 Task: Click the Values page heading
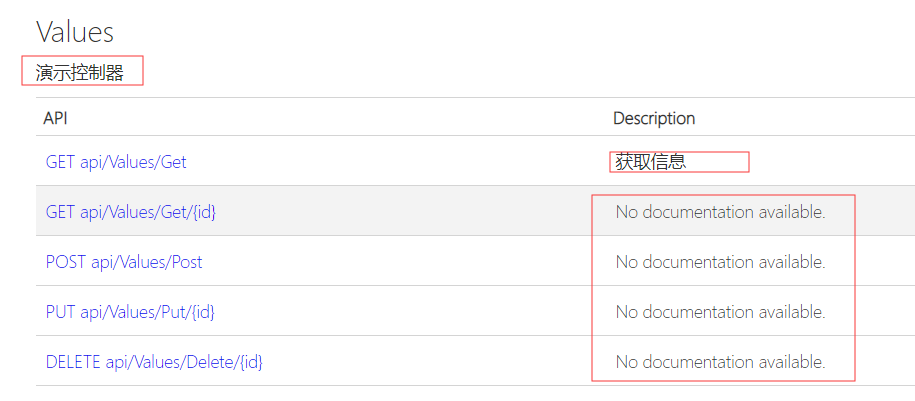(75, 32)
